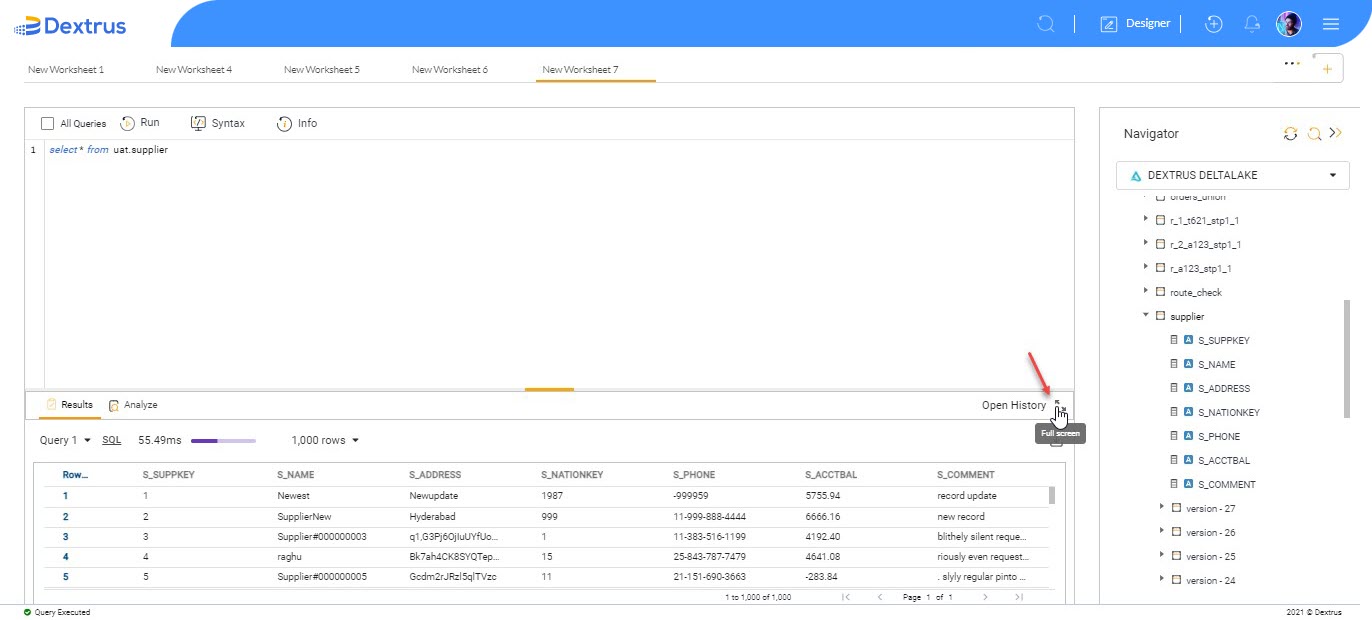Image resolution: width=1372 pixels, height=620 pixels.
Task: Switch to New Worksheet 1 tab
Action: pos(66,70)
